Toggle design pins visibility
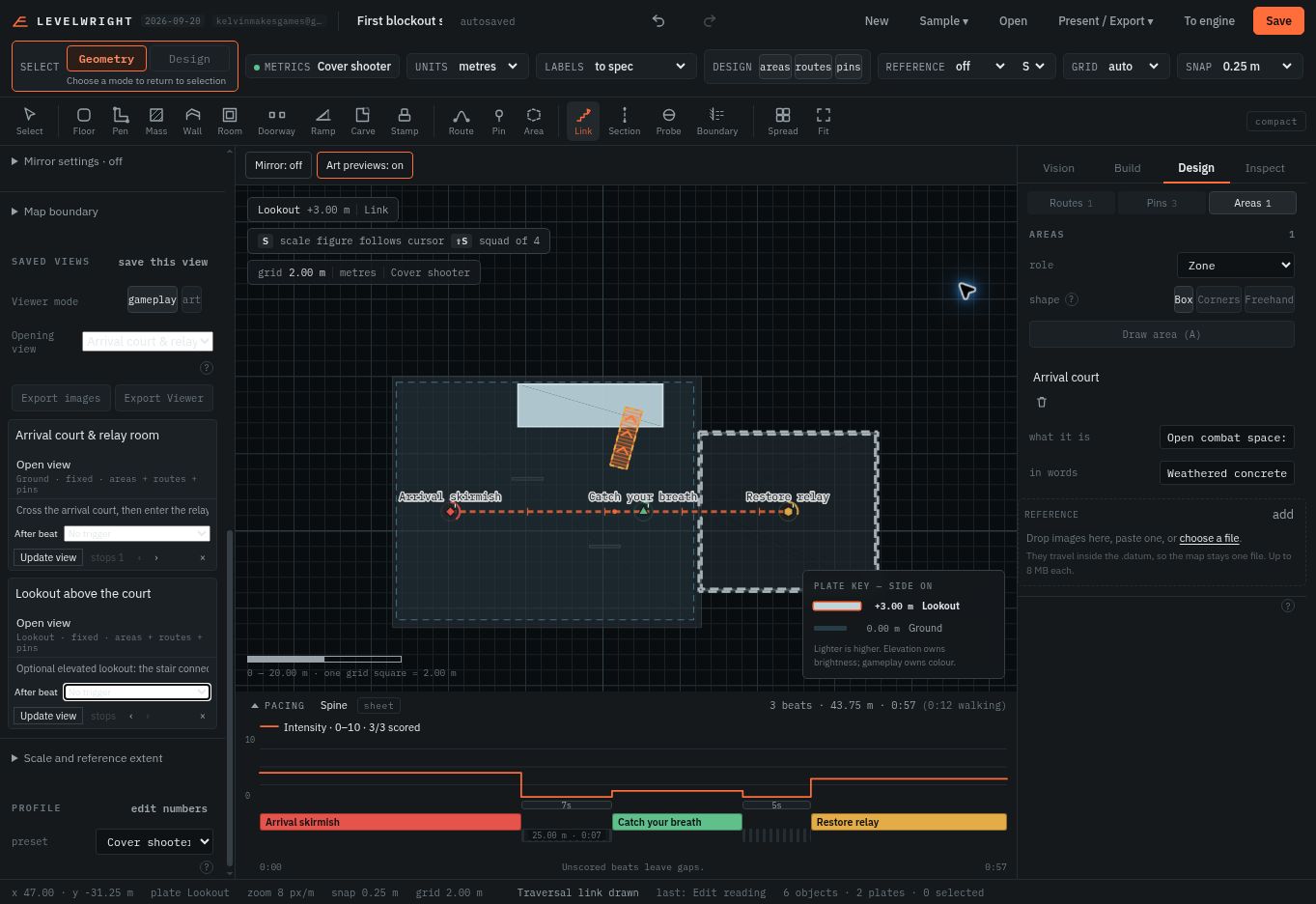 (849, 67)
